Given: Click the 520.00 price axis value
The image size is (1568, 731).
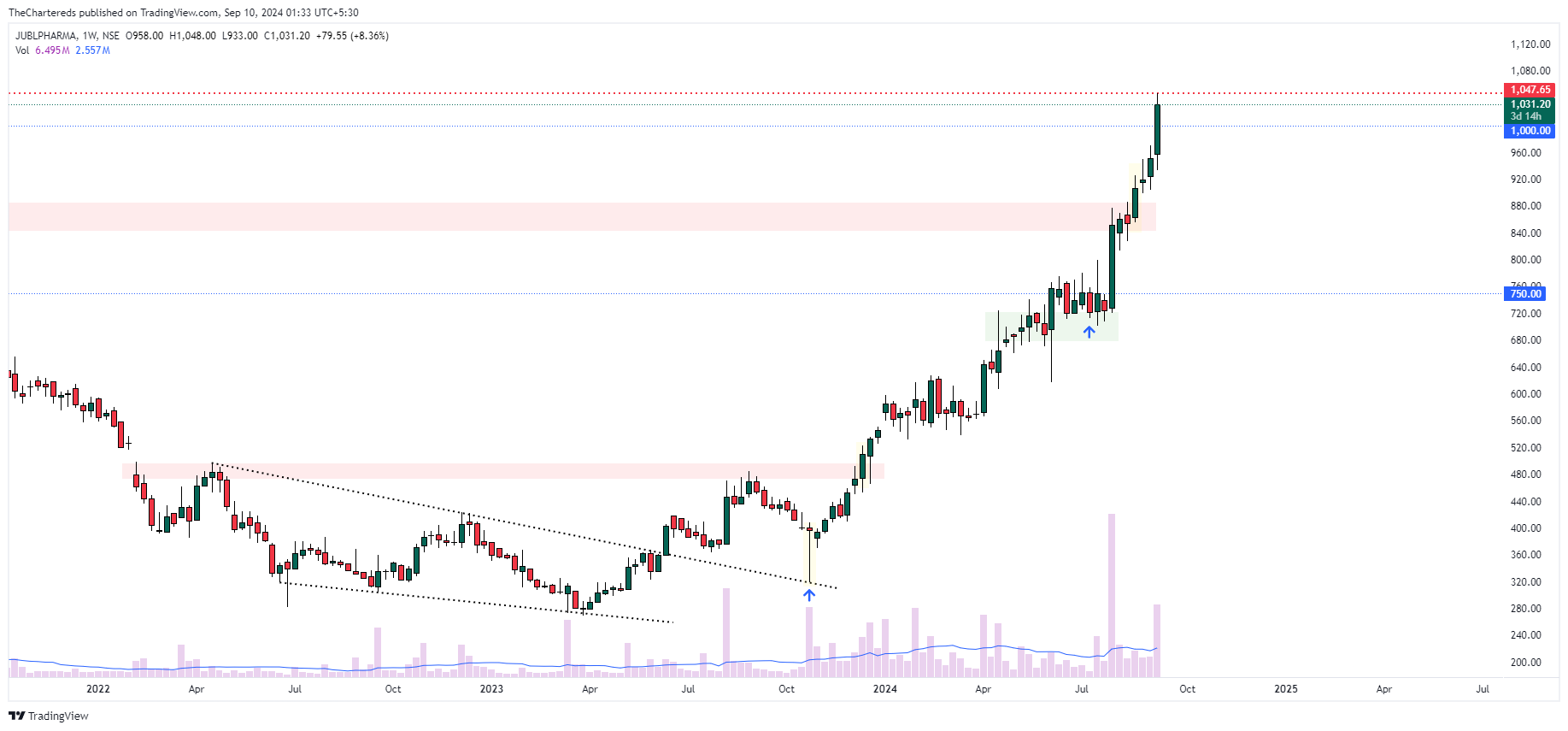Looking at the screenshot, I should [1526, 448].
